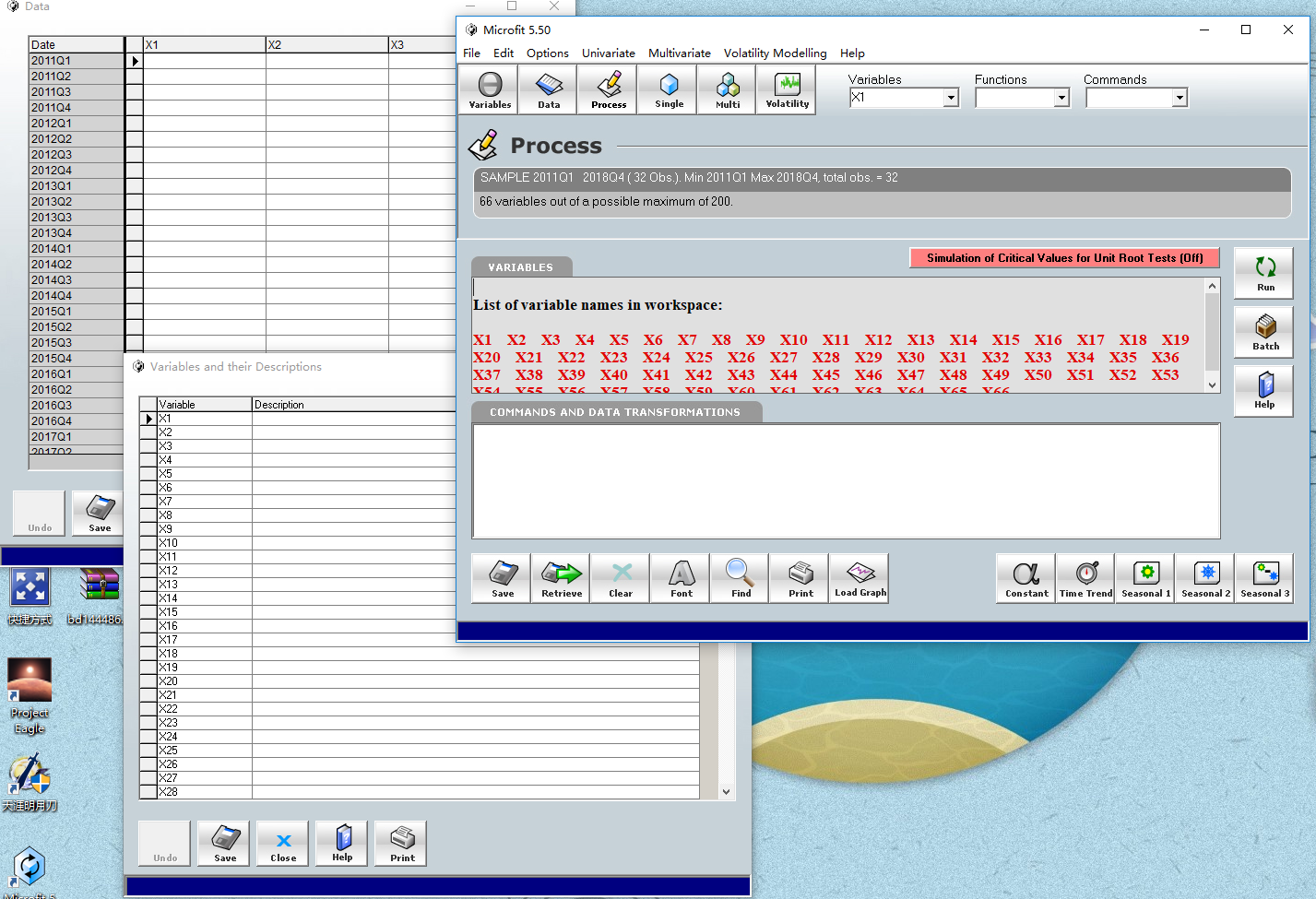Open the Edit menu
This screenshot has height=899, width=1316.
tap(504, 53)
